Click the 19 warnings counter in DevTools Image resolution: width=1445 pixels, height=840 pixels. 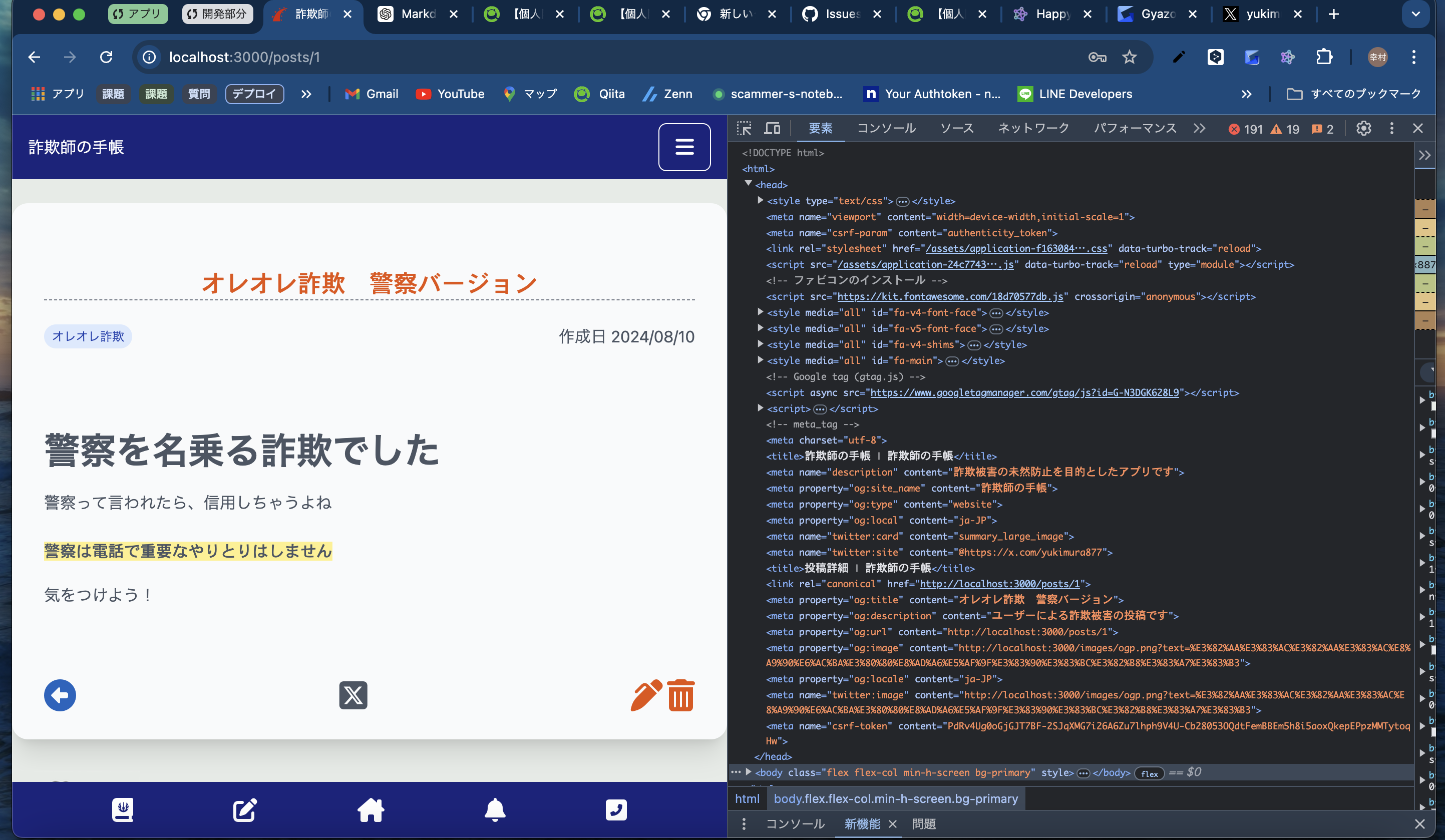[x=1285, y=129]
